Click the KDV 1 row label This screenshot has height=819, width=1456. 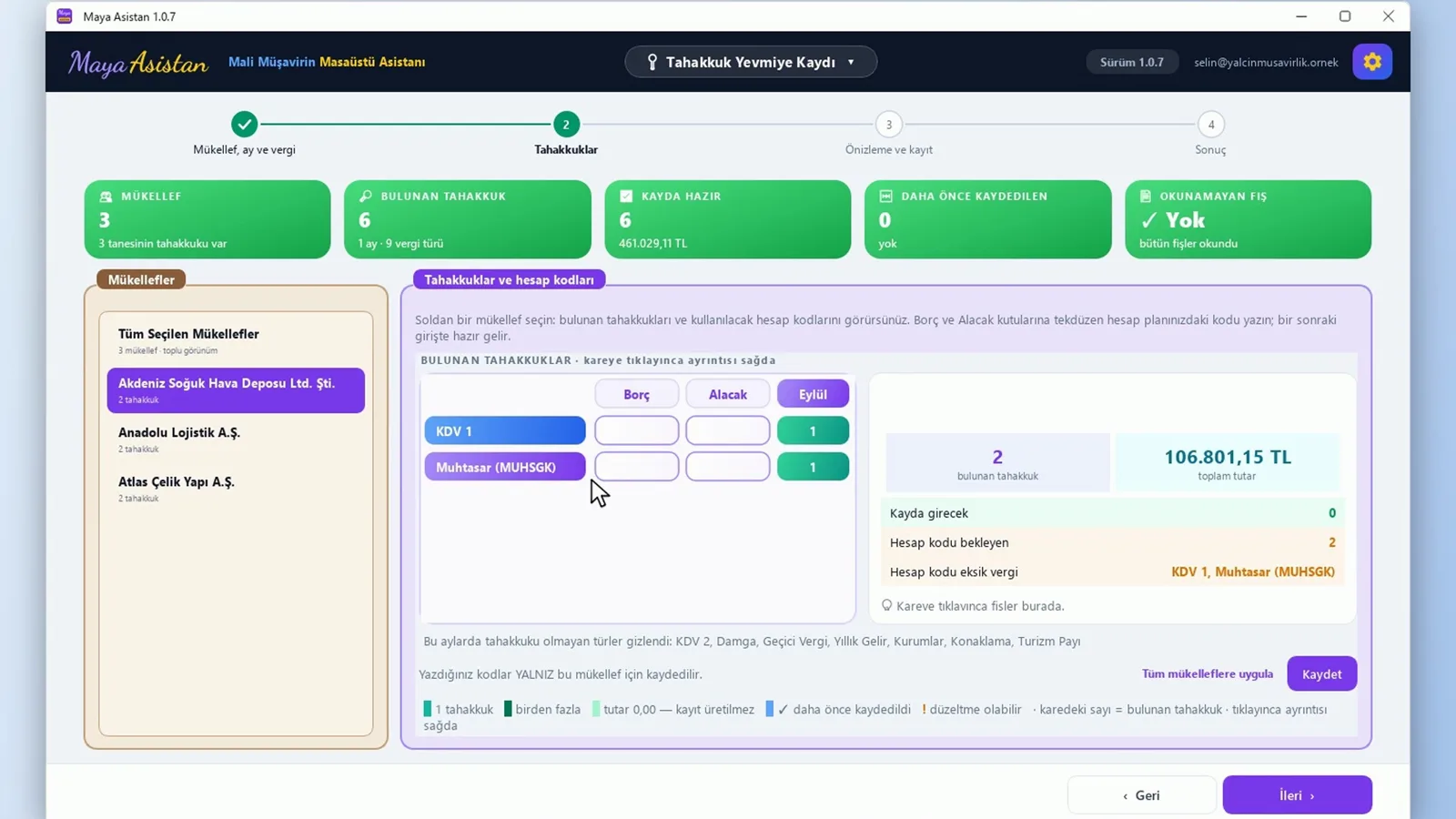[x=505, y=430]
